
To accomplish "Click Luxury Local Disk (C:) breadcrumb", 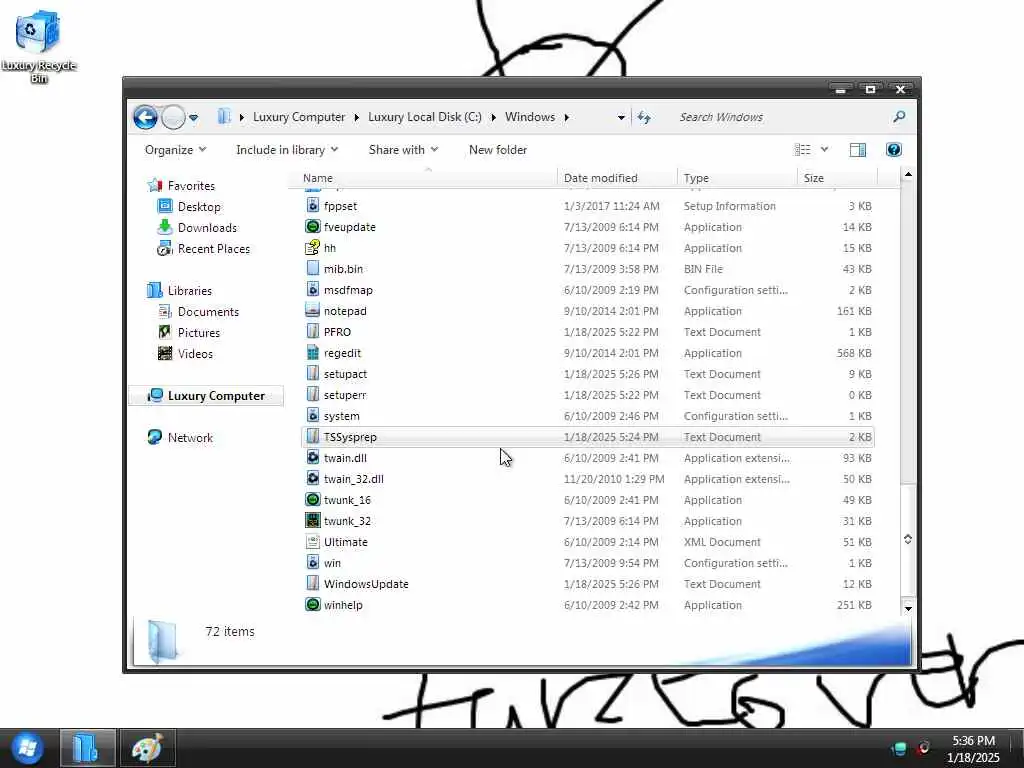I will 424,117.
